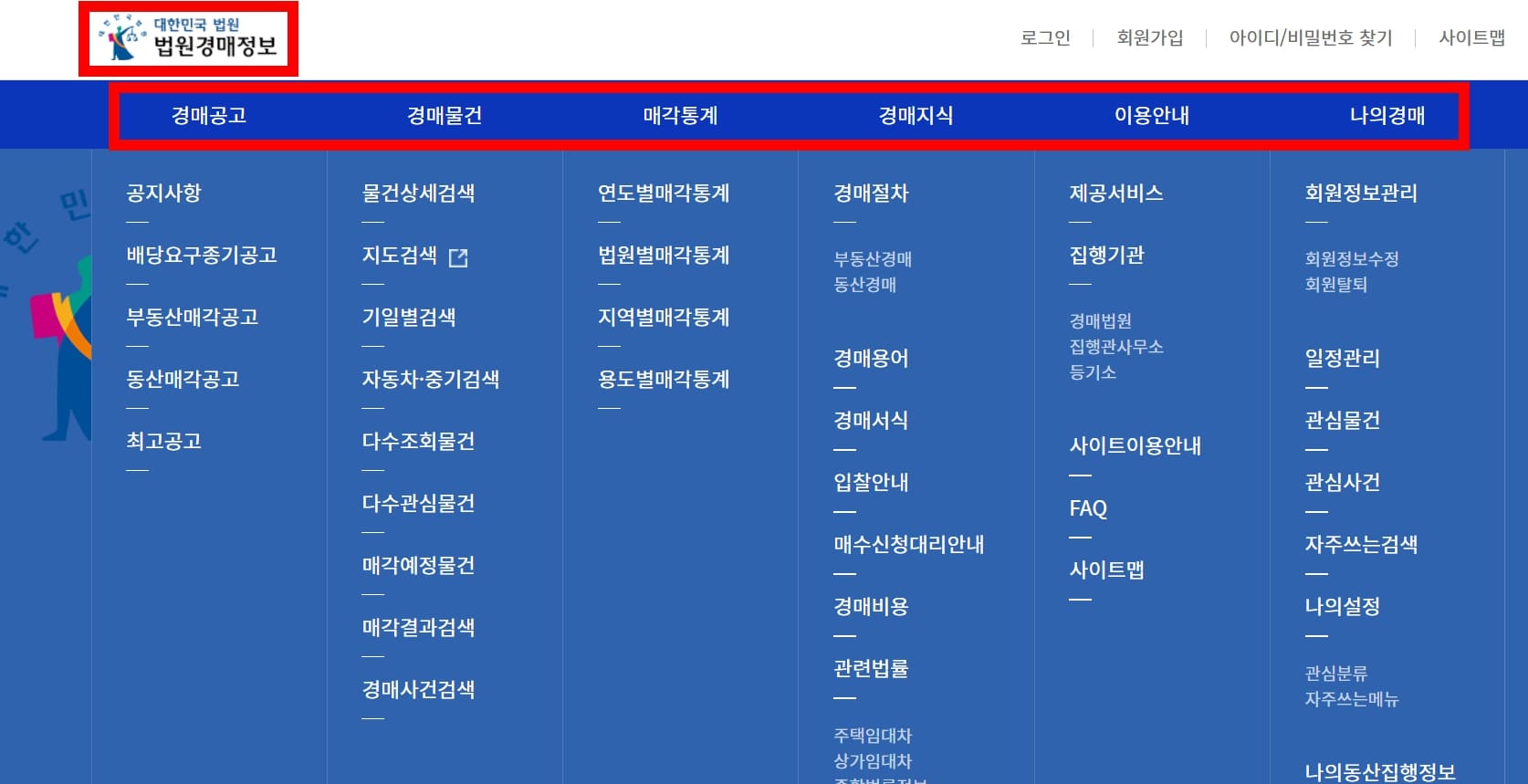Screen dimensions: 1528x784
Task: Open 관련법률
Action: (x=871, y=668)
